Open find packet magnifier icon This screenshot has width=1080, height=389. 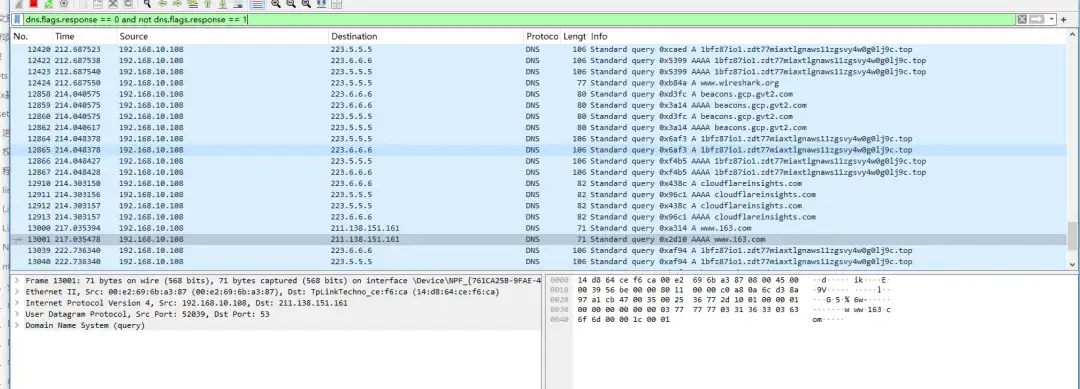tap(148, 4)
